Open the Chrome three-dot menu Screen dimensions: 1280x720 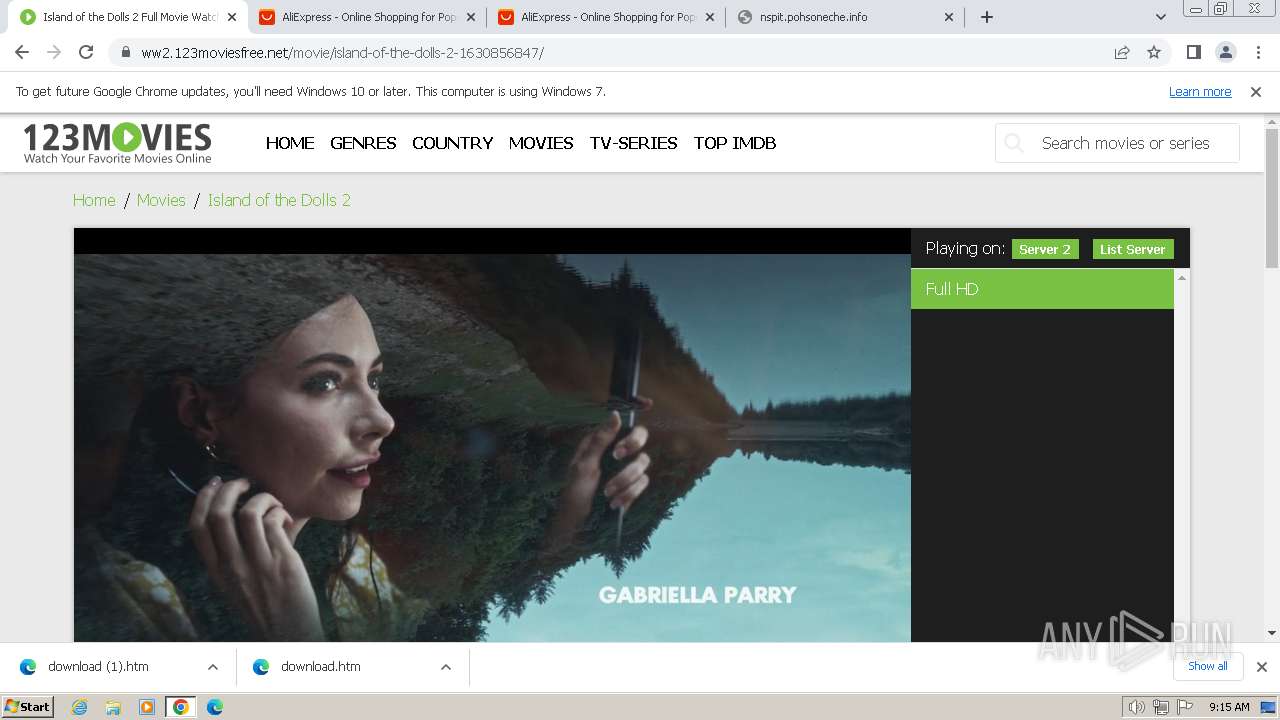point(1257,52)
